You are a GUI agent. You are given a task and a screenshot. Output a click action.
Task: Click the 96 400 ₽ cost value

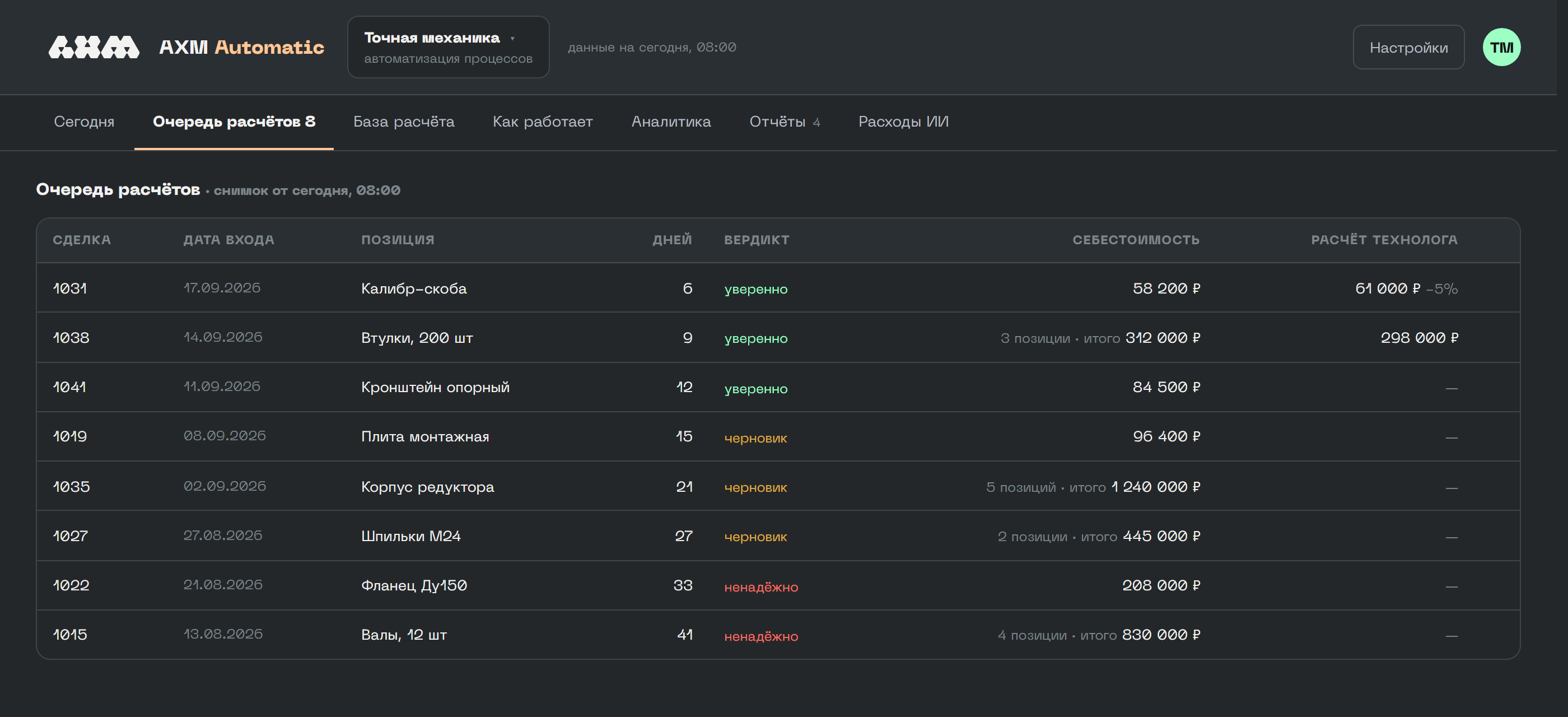click(1166, 436)
